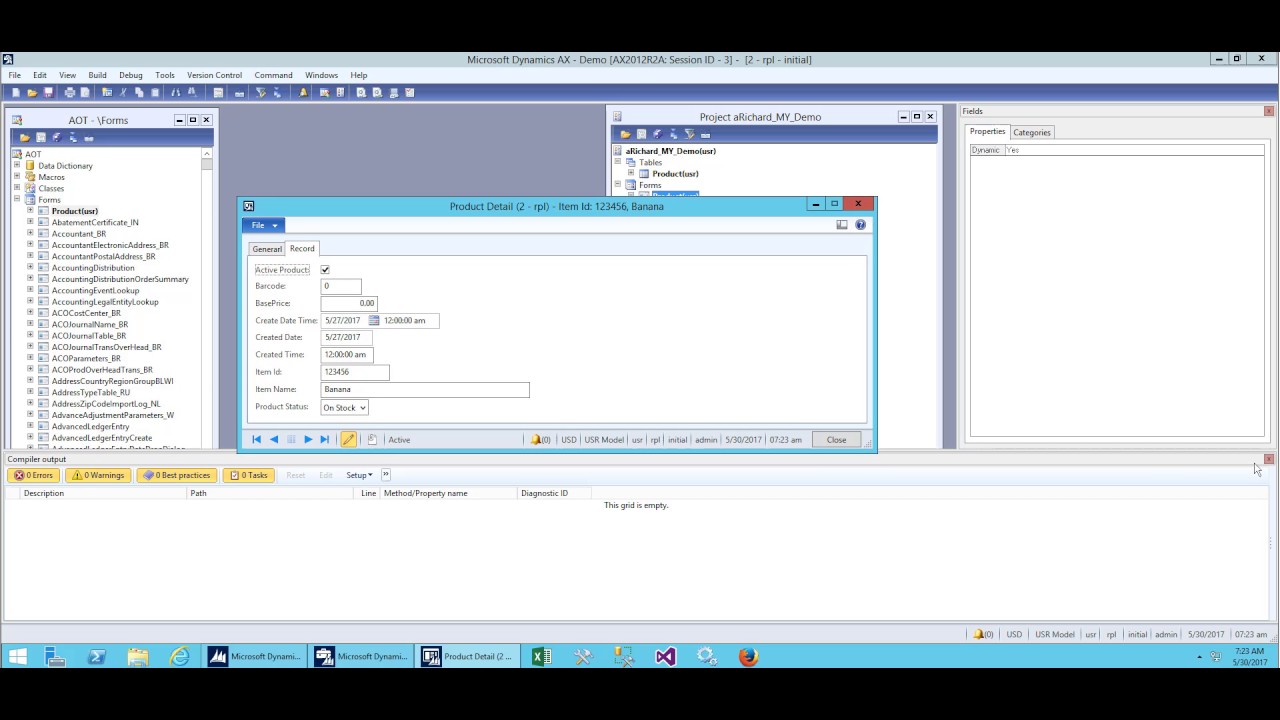Open the Tools menu
The width and height of the screenshot is (1280, 720).
point(165,75)
